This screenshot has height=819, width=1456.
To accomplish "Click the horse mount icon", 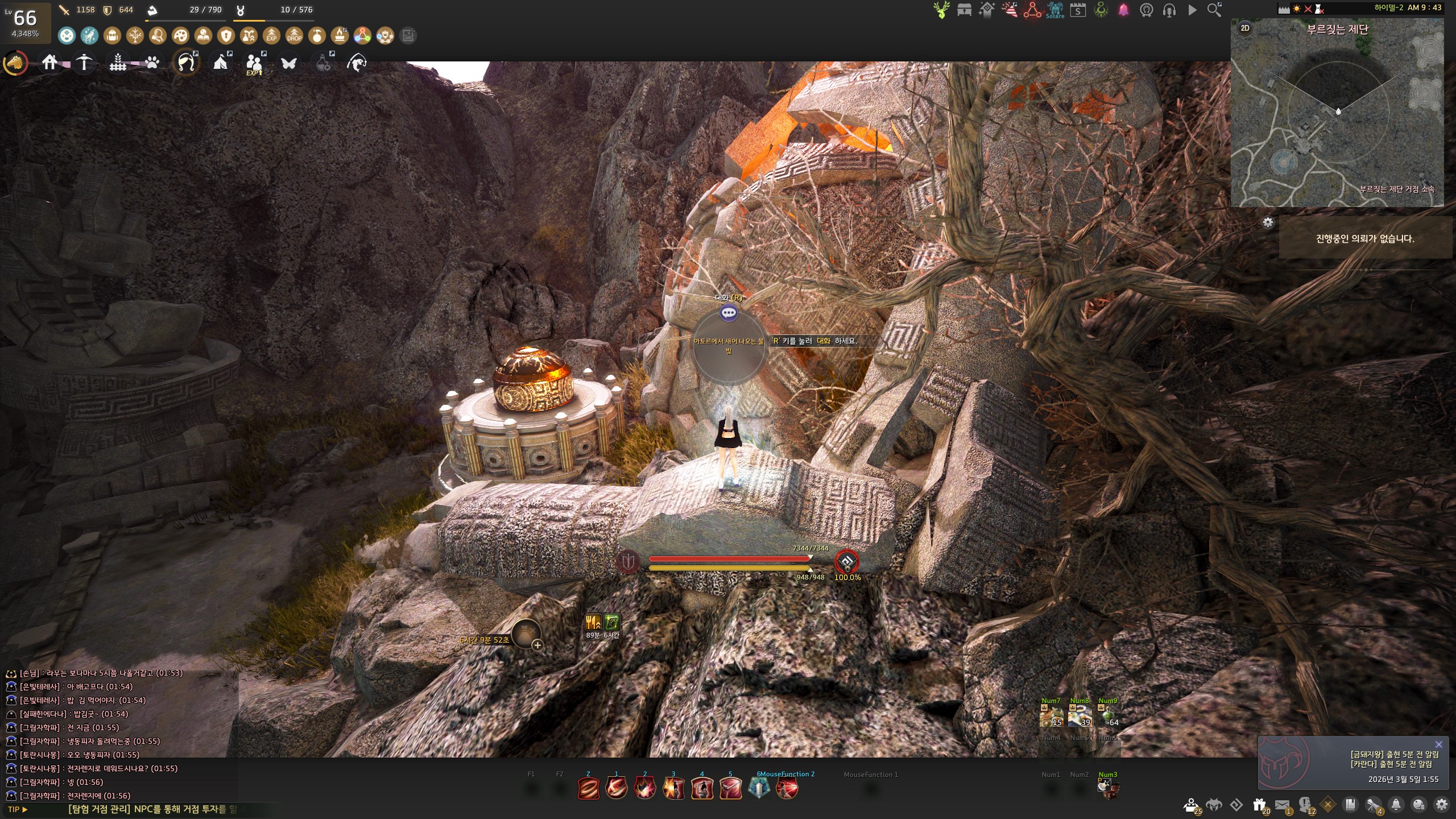I will click(x=16, y=63).
